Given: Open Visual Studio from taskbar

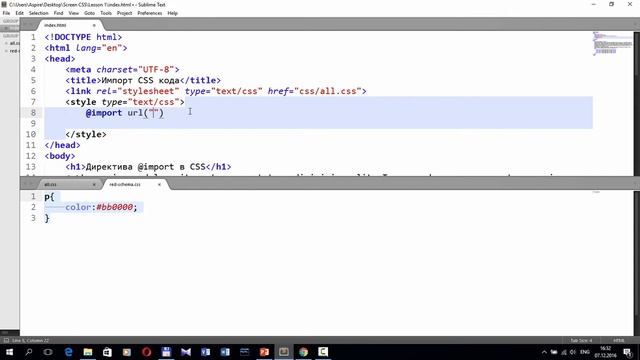Looking at the screenshot, I should (186, 352).
